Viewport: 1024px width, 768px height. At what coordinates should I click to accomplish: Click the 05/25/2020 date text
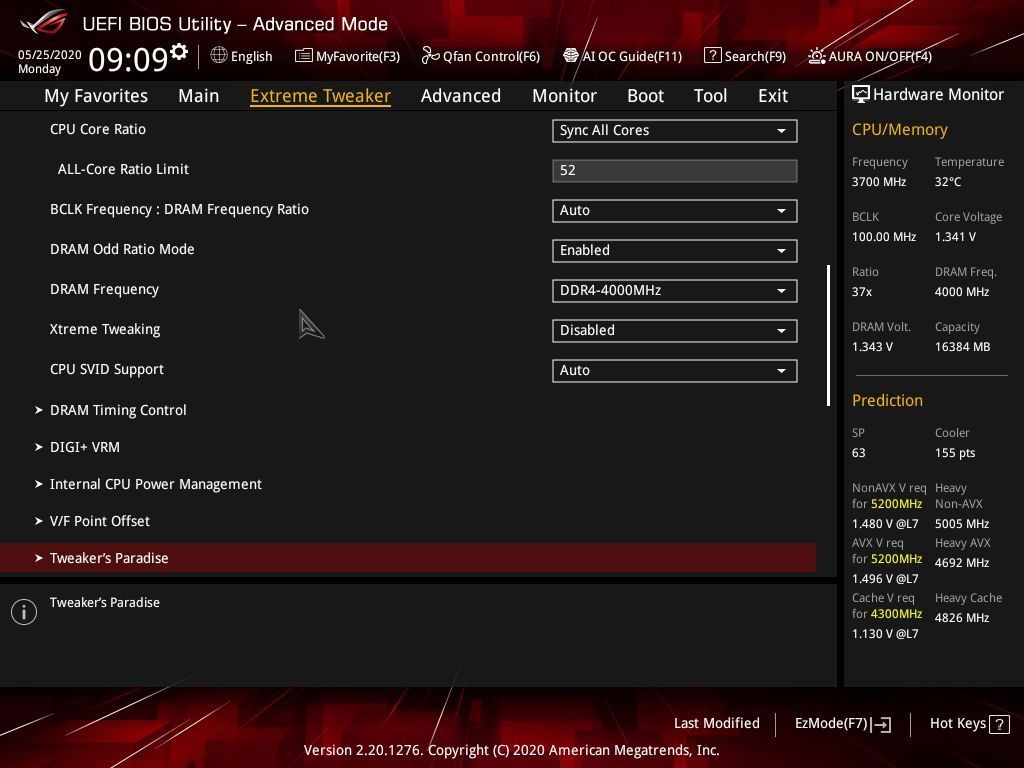pyautogui.click(x=50, y=55)
